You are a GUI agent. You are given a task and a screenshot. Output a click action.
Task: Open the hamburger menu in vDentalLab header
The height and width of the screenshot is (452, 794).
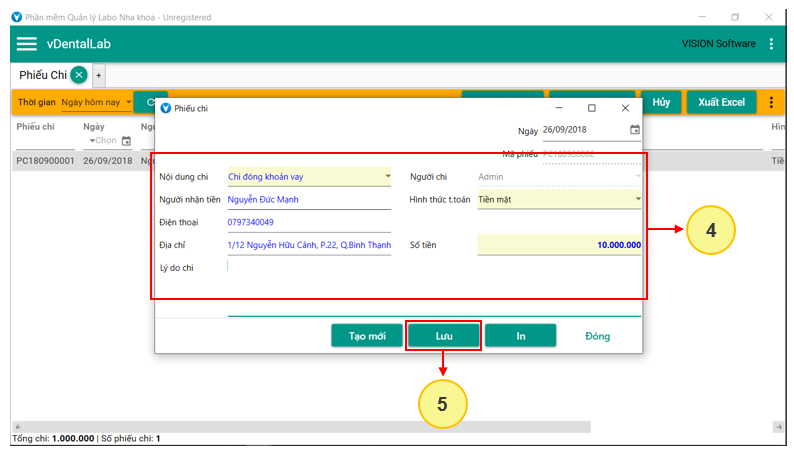point(27,44)
